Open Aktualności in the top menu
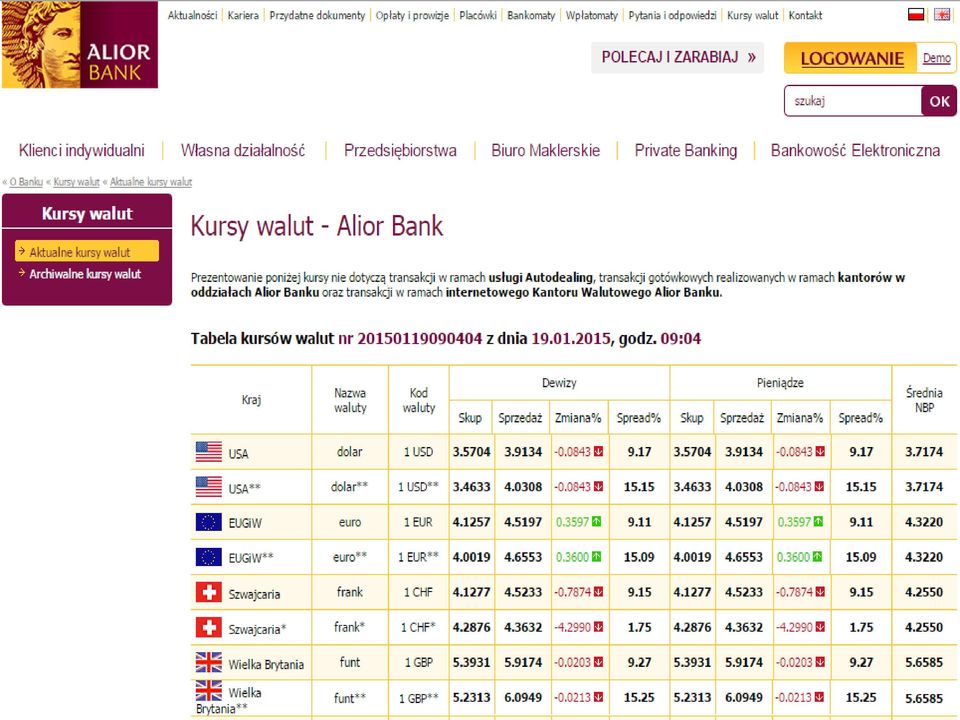The image size is (960, 720). pos(192,15)
